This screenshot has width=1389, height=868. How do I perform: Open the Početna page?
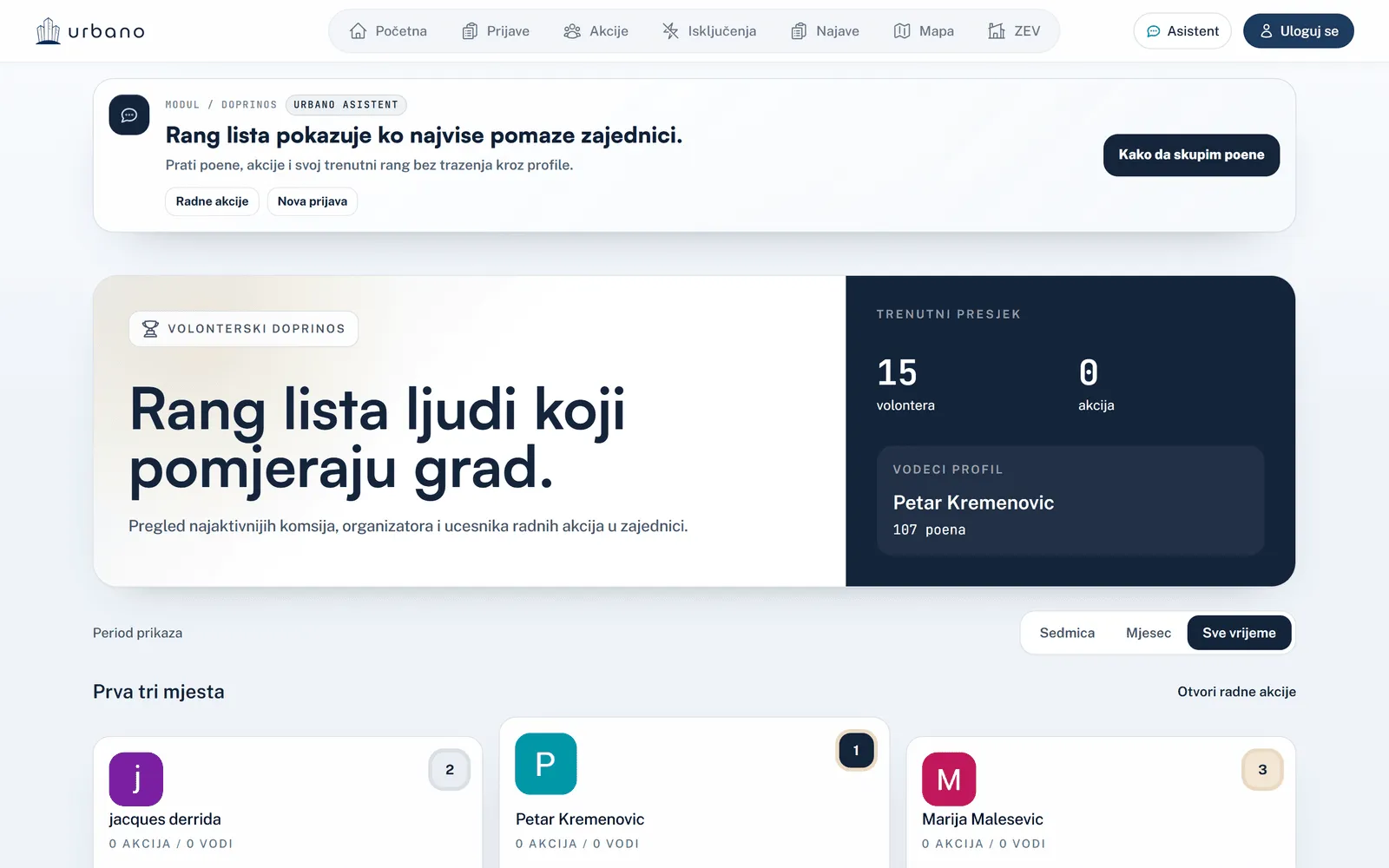[389, 31]
